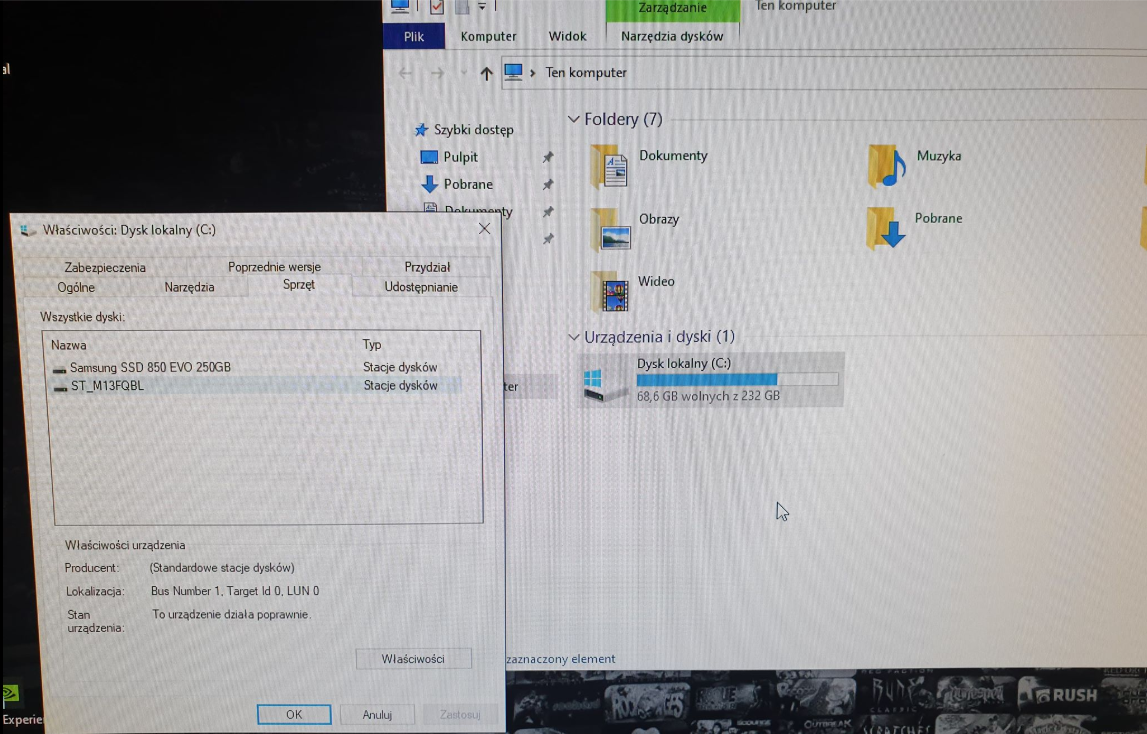
Task: Click the Ten komputer address bar
Action: 824,73
